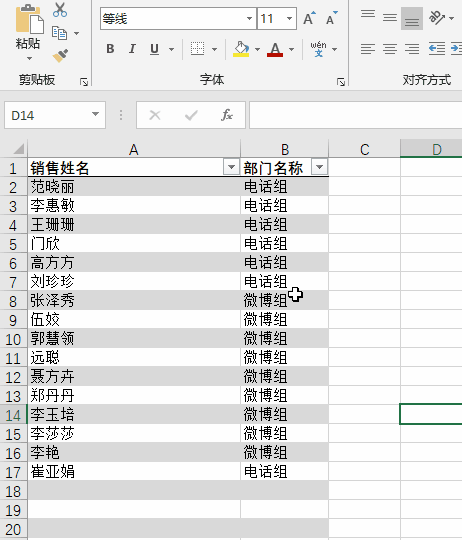Apply yellow fill color bucket
Screen dimensions: 462x540
tap(241, 49)
